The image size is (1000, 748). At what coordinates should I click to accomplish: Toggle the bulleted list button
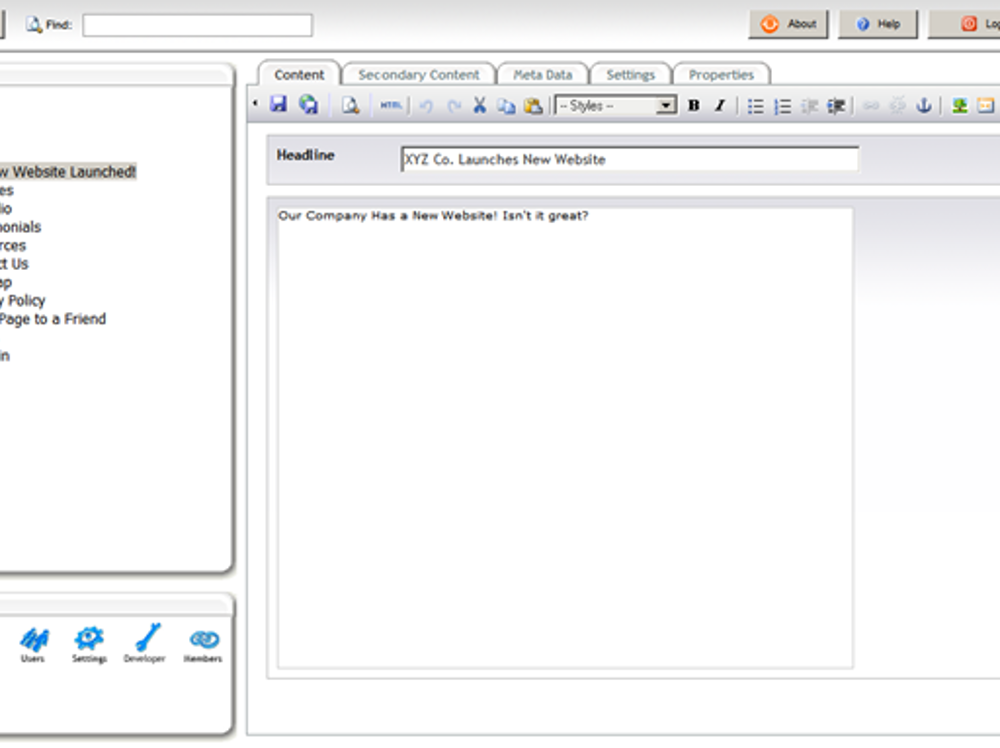756,105
